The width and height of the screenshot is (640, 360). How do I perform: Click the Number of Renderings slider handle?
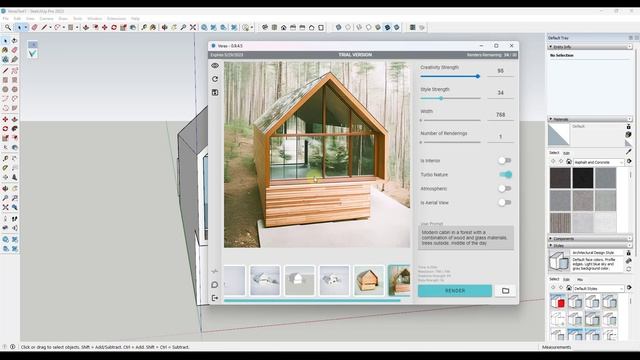coord(421,142)
